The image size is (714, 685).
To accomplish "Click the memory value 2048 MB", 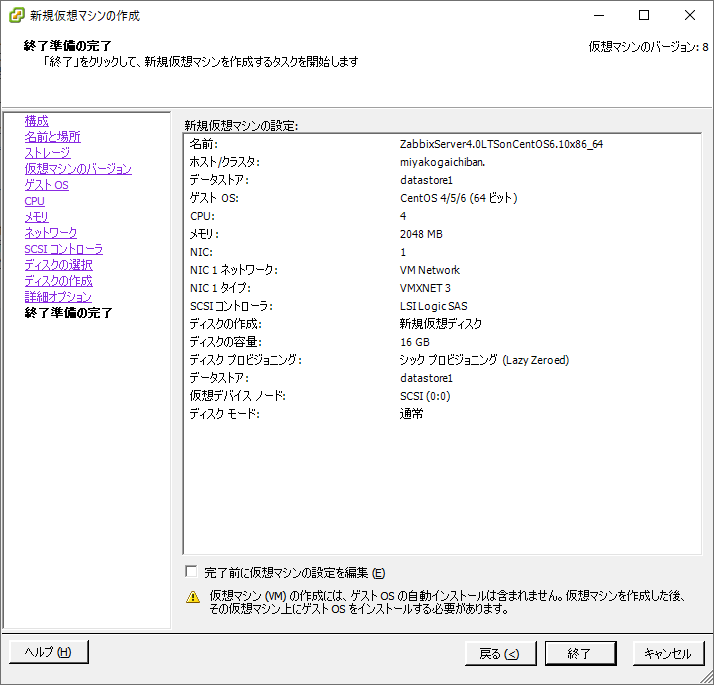I will click(421, 234).
